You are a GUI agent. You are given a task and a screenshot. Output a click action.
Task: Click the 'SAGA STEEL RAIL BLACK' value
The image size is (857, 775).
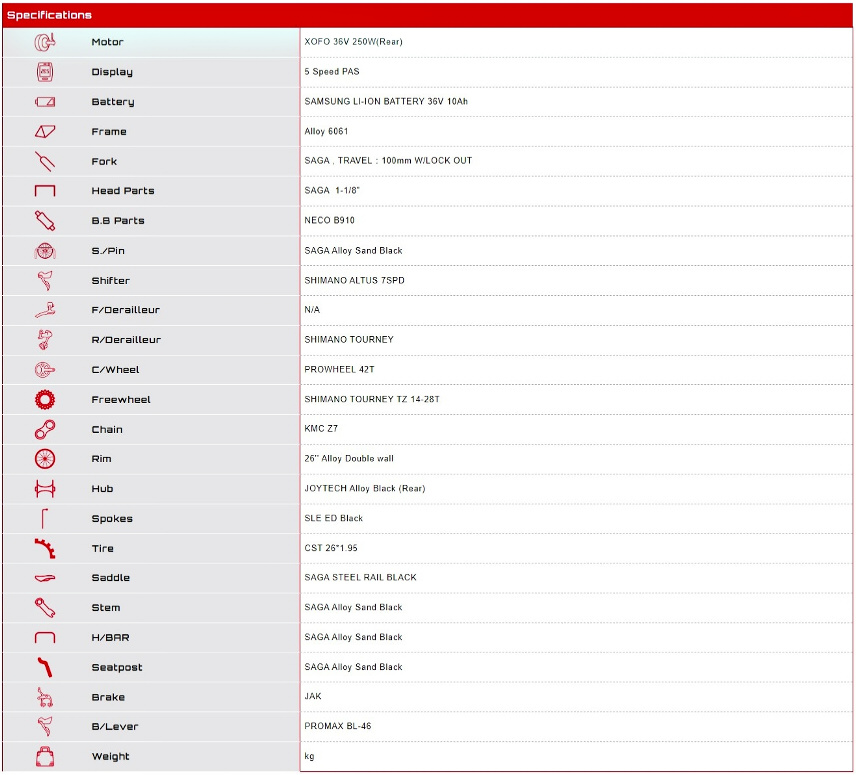pos(360,578)
